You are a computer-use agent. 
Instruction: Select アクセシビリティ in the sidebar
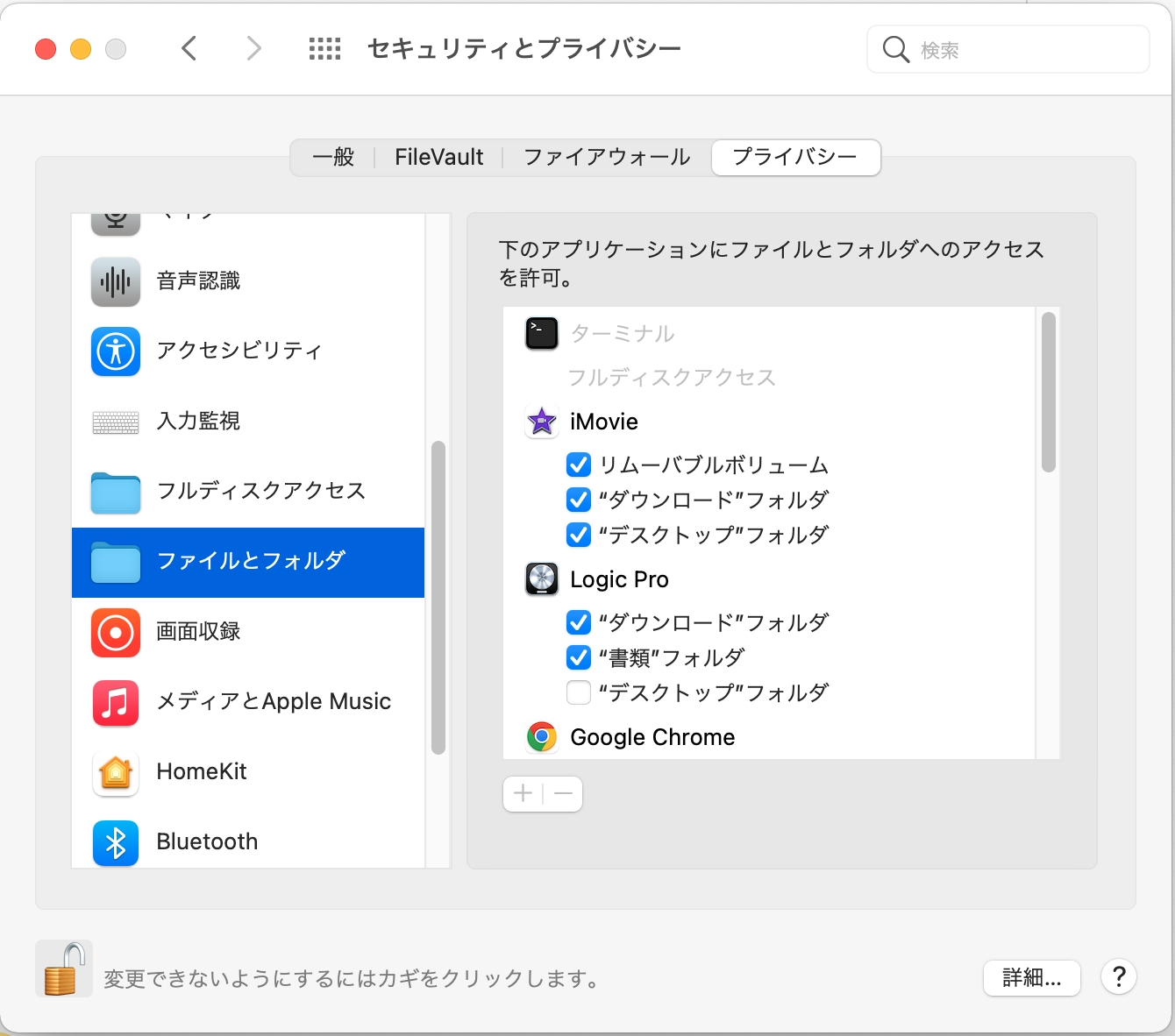[239, 351]
